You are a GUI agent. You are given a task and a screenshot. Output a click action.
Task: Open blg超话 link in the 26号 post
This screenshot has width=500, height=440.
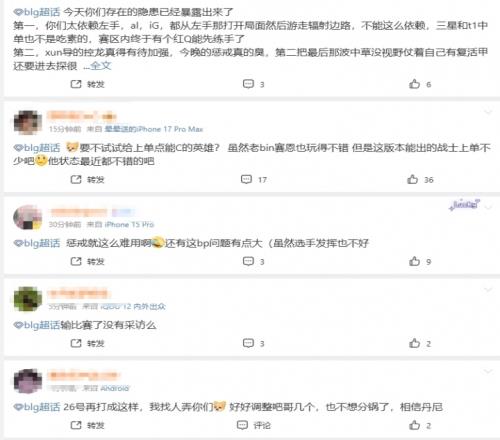coord(37,407)
